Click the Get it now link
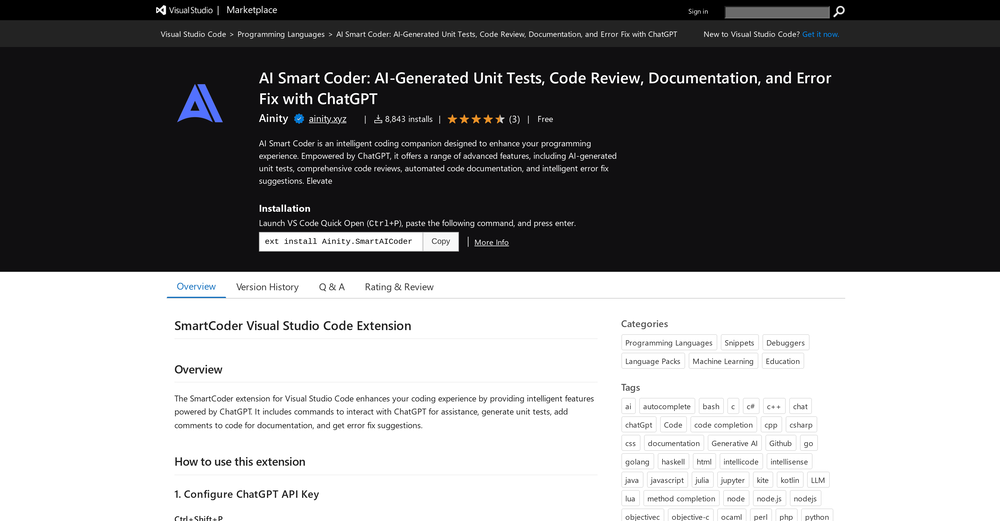Viewport: 1000px width, 521px height. (820, 34)
